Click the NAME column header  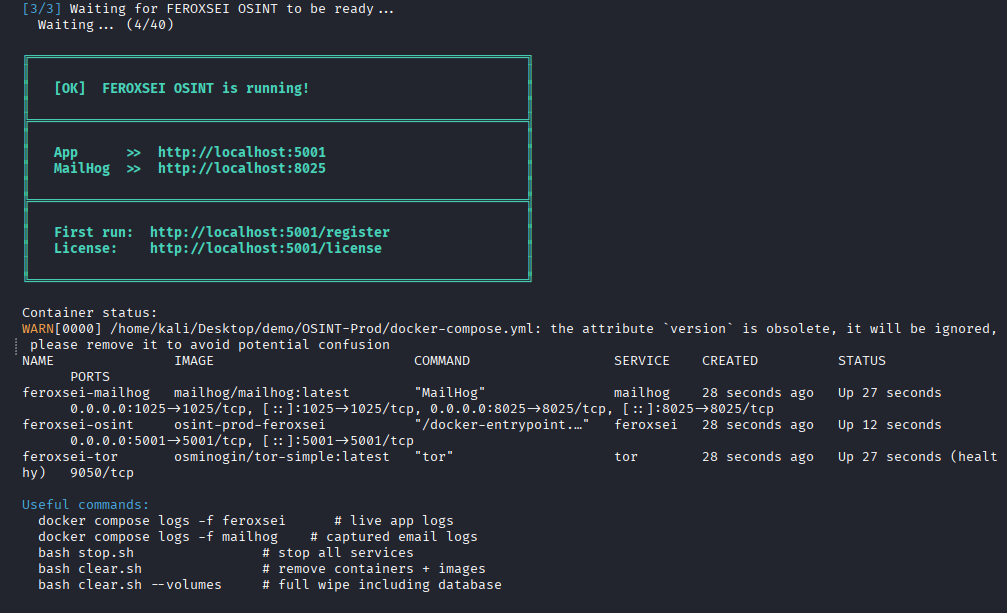click(38, 361)
